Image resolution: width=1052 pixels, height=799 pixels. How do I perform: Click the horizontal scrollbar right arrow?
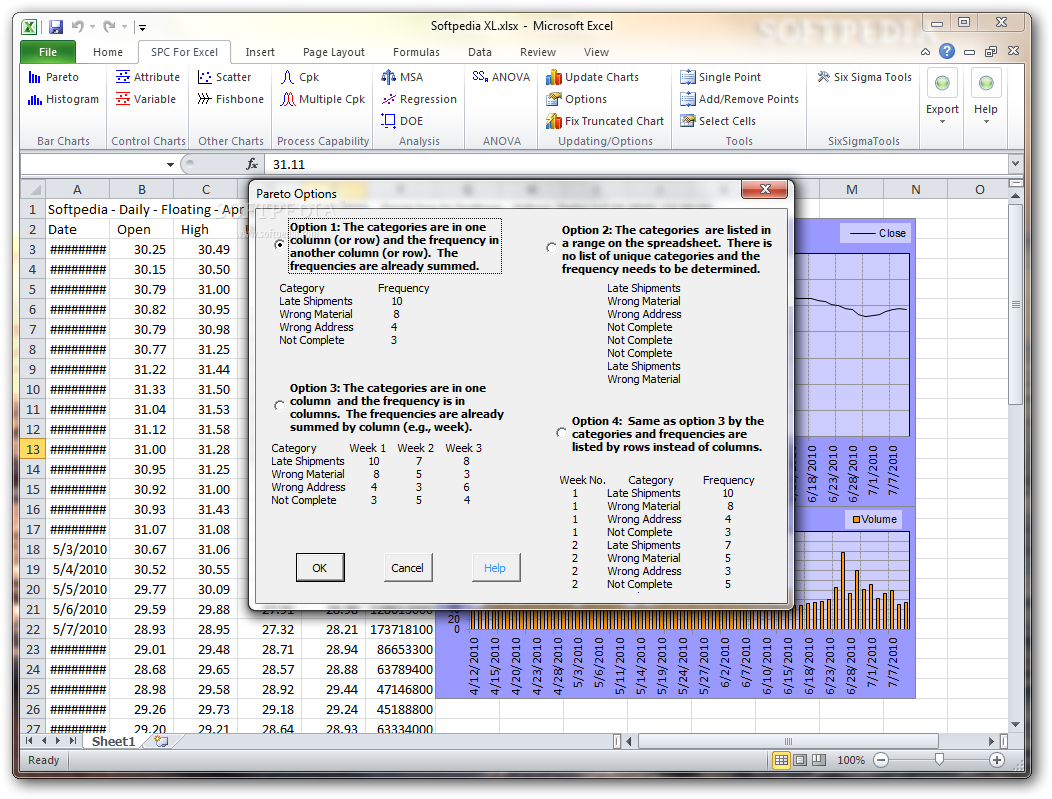click(991, 741)
